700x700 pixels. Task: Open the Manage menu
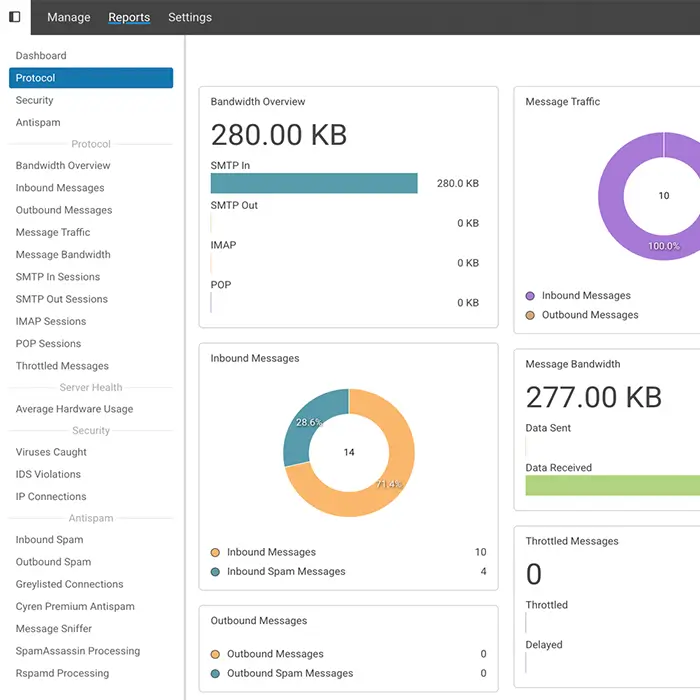pos(69,17)
